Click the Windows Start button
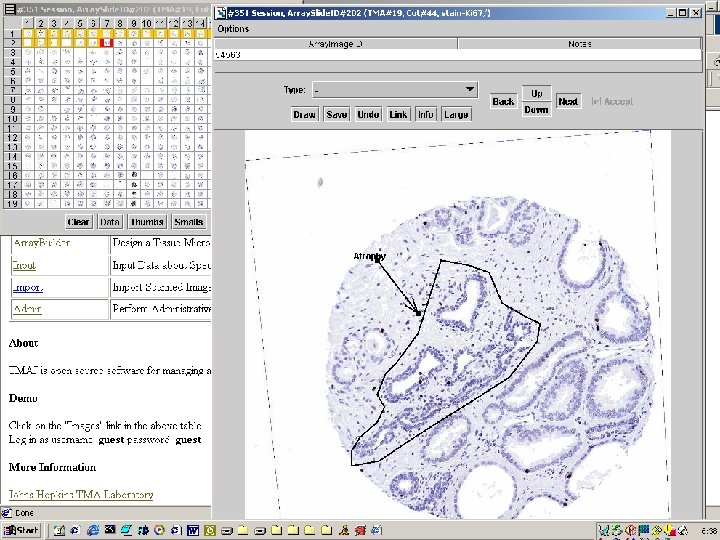 (x=22, y=529)
